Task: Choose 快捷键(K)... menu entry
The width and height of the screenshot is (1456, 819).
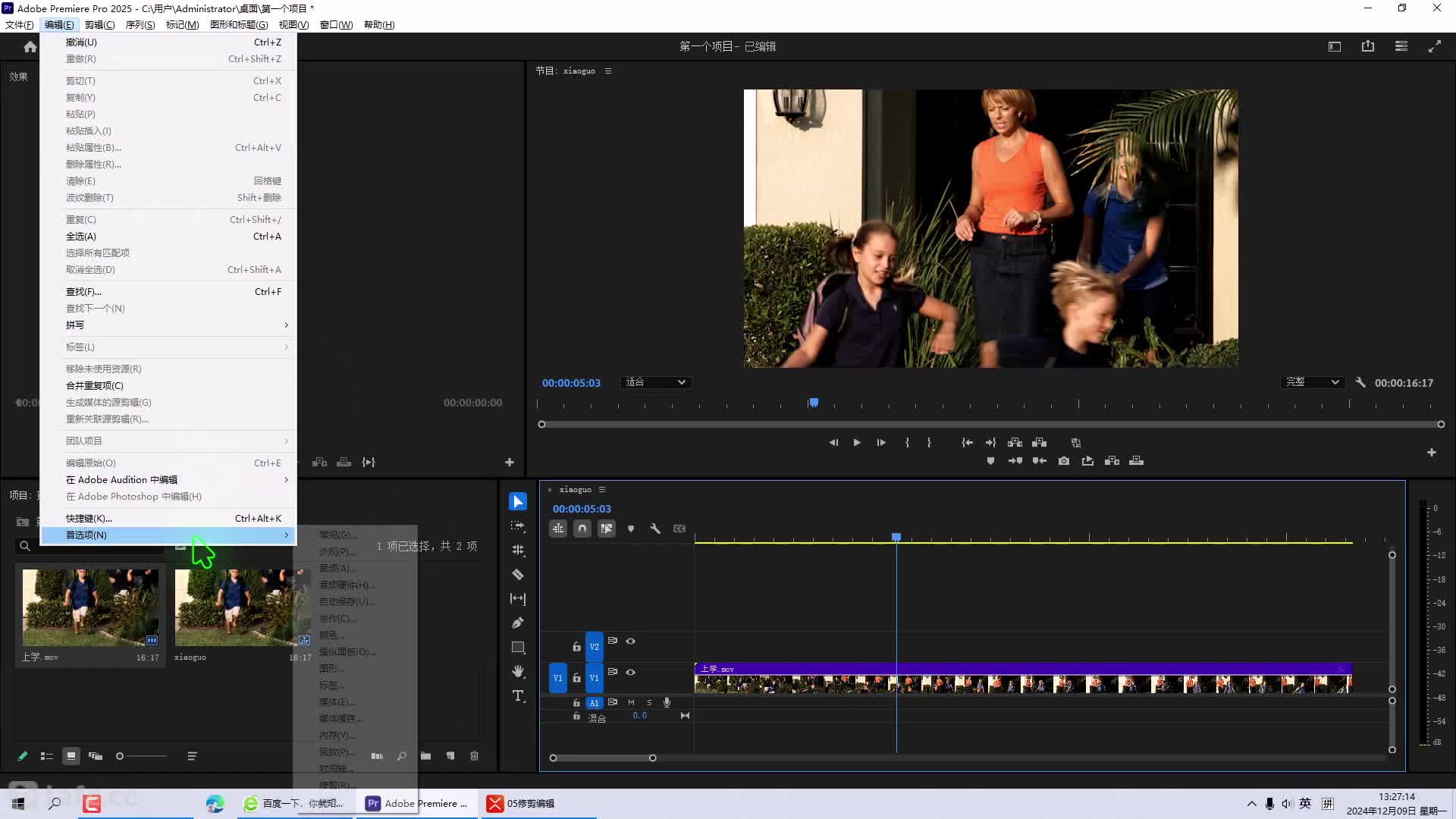Action: click(168, 518)
